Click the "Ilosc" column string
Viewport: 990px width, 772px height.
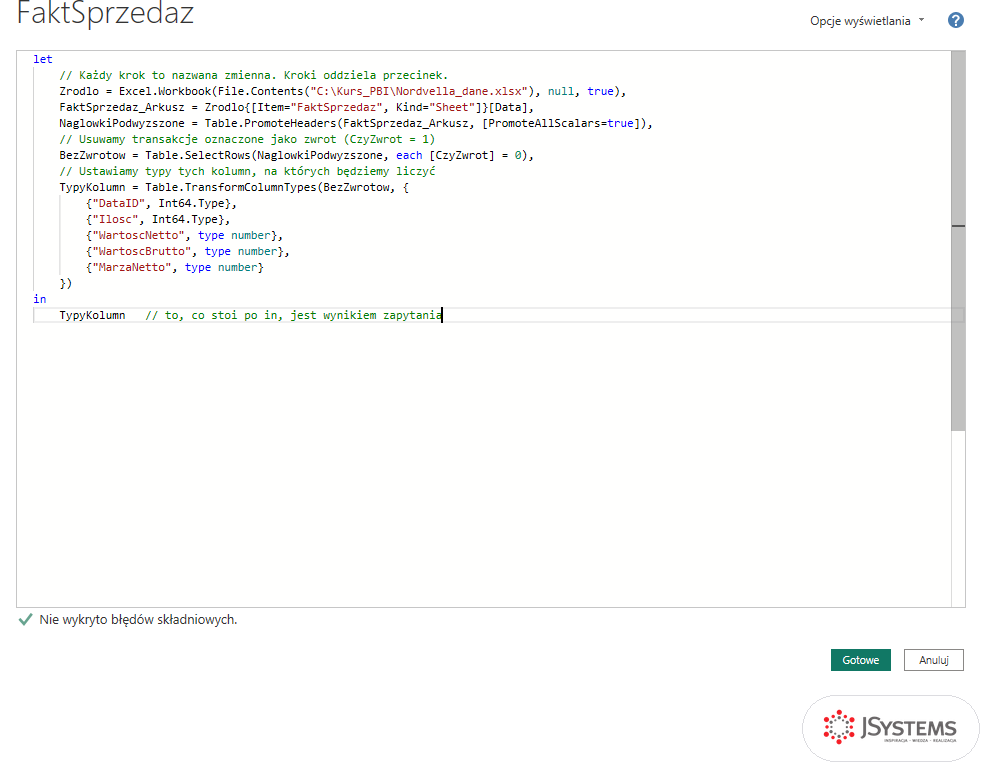pos(116,219)
